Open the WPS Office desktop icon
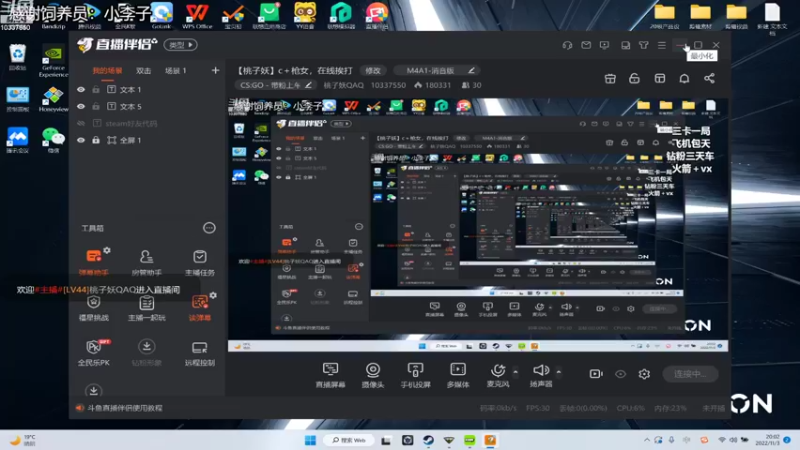Viewport: 800px width, 450px height. pos(197,15)
